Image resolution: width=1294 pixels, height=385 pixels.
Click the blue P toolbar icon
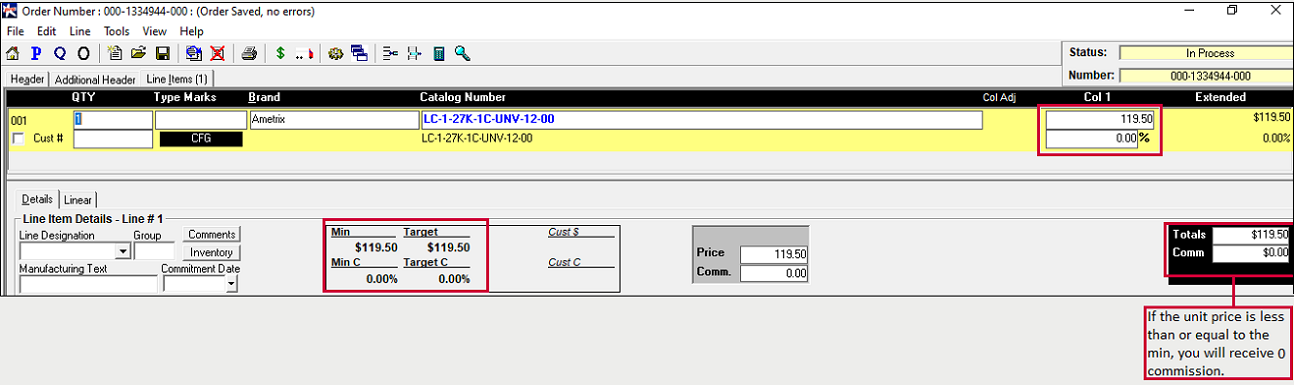36,53
